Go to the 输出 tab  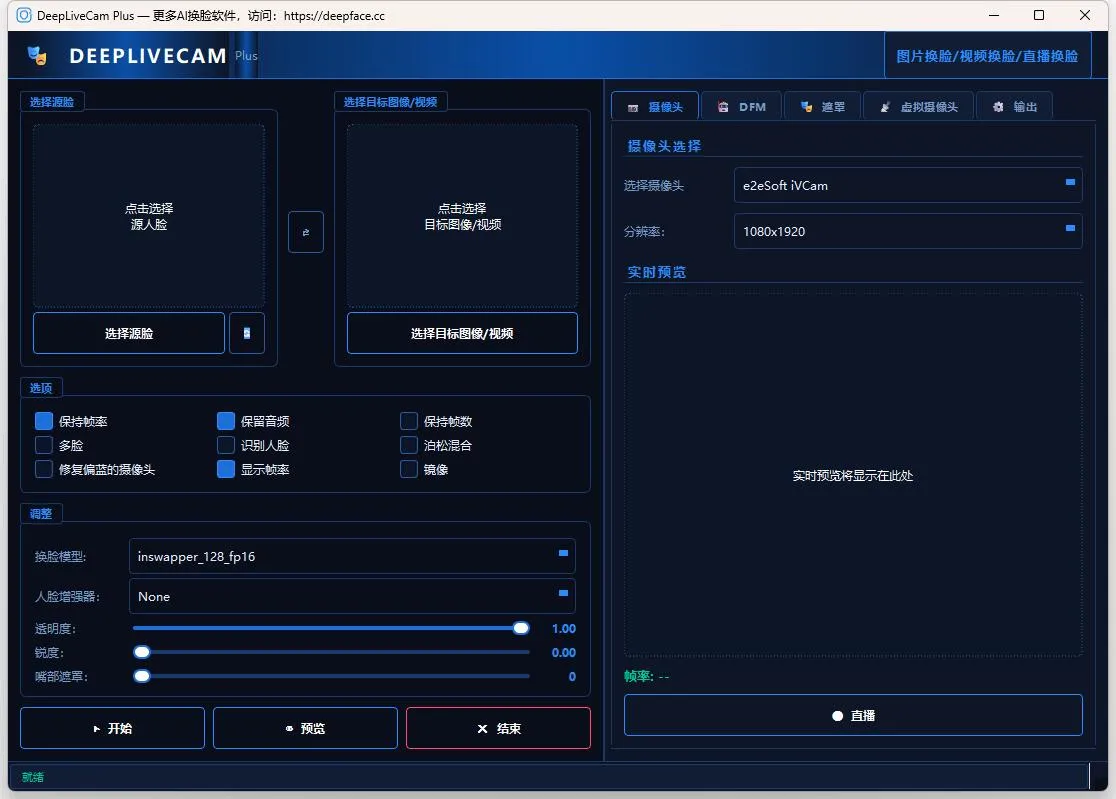pyautogui.click(x=1014, y=107)
